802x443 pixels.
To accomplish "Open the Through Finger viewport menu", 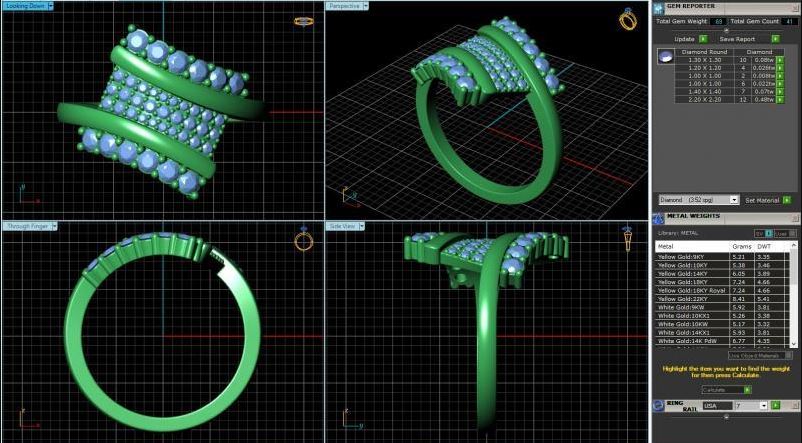I will [54, 226].
